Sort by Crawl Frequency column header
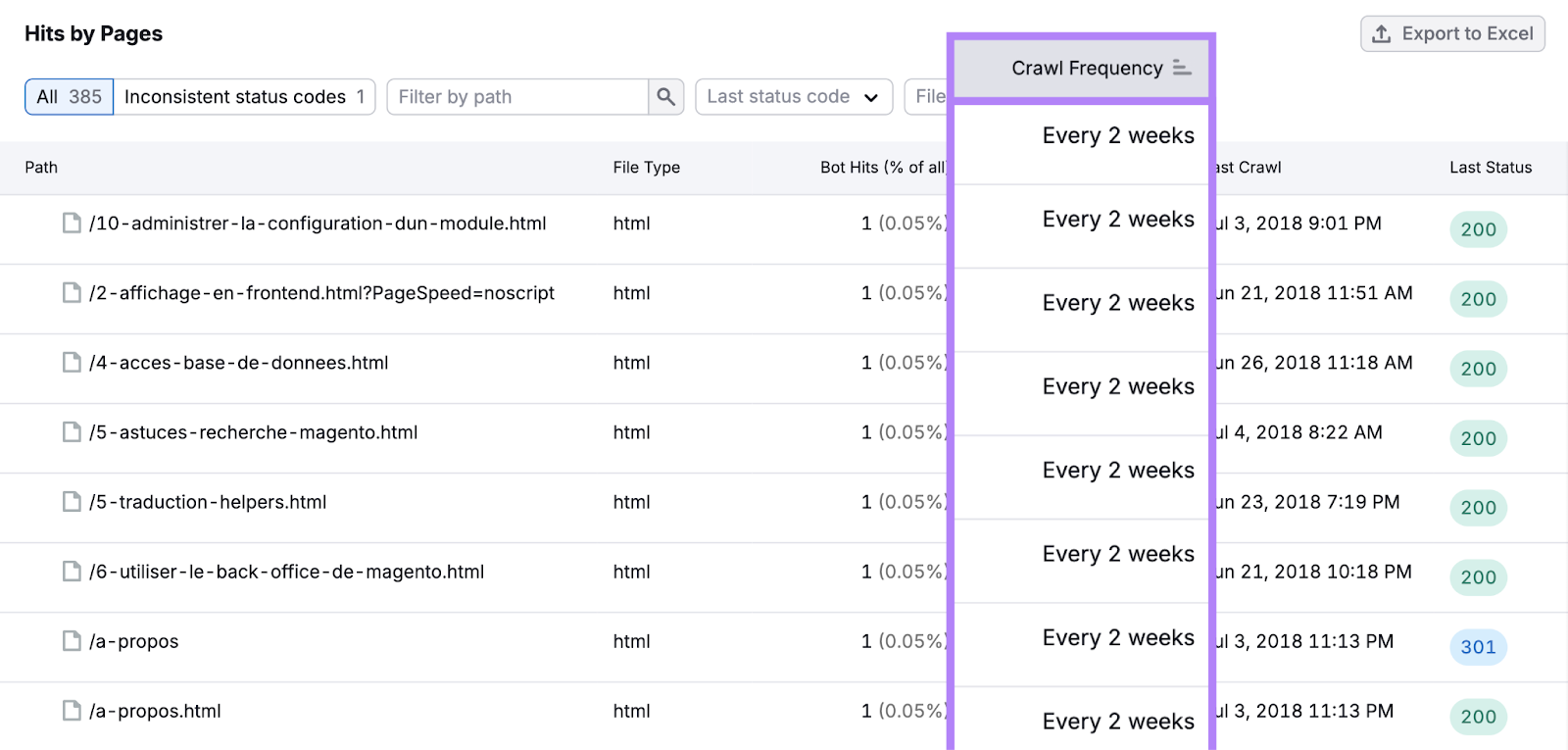Image resolution: width=1568 pixels, height=750 pixels. pyautogui.click(x=1082, y=69)
